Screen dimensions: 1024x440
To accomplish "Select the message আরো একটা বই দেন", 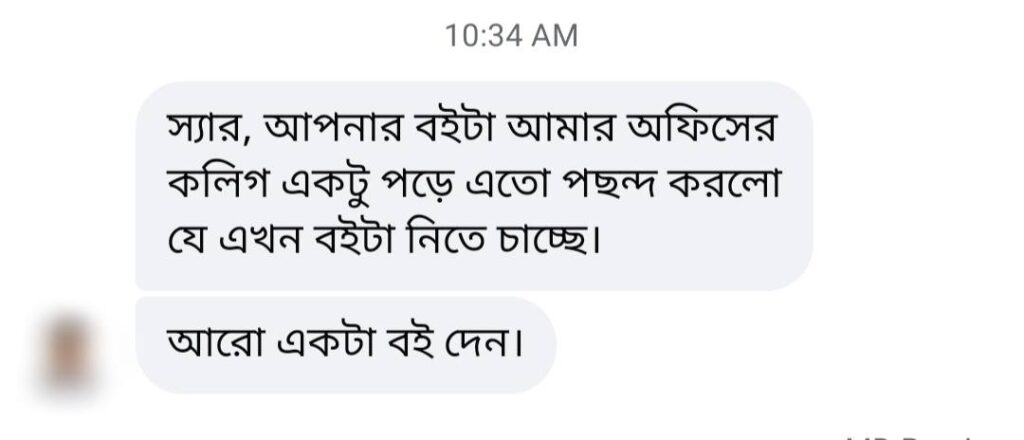I will click(x=344, y=345).
